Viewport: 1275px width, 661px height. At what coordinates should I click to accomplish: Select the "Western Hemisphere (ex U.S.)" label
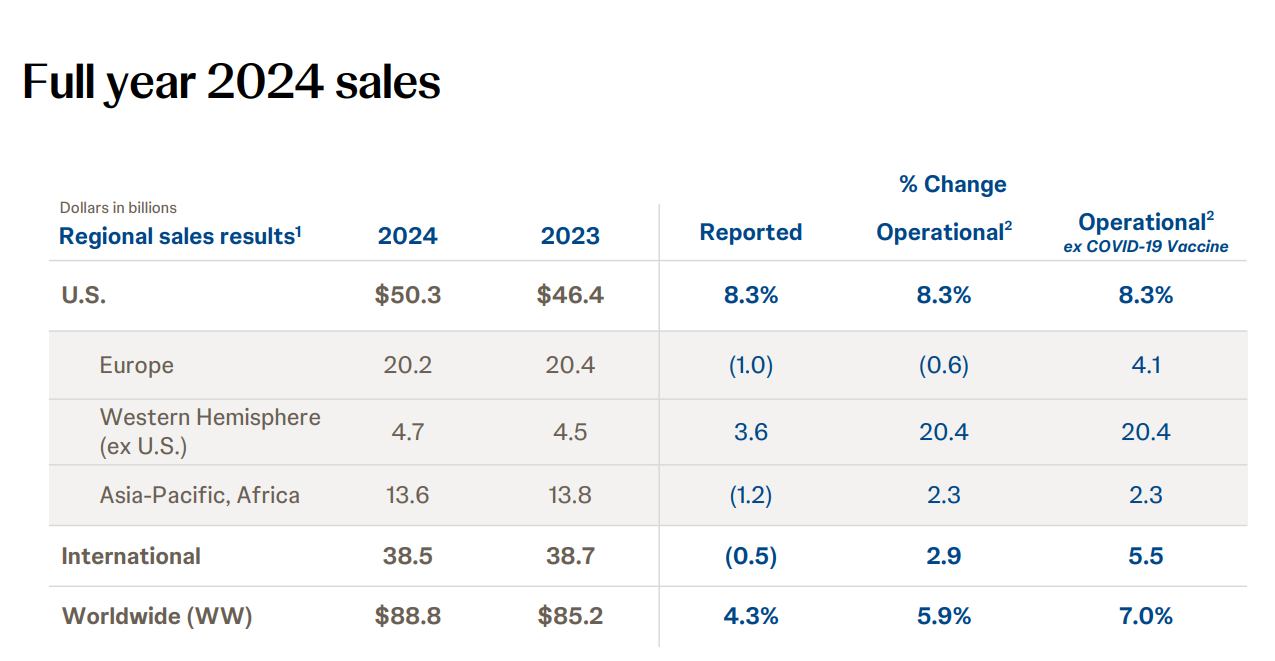pyautogui.click(x=210, y=431)
